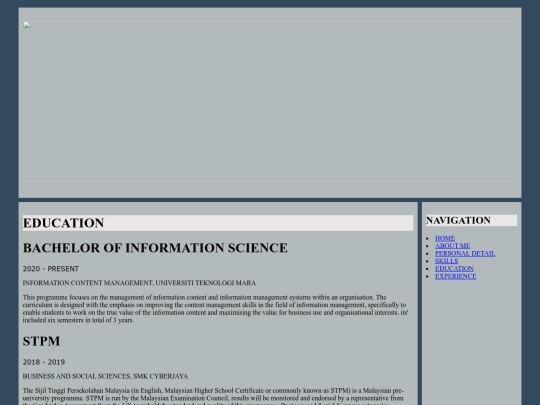Click the 2018 - 2019 date text
Image resolution: width=540 pixels, height=405 pixels.
[x=44, y=362]
